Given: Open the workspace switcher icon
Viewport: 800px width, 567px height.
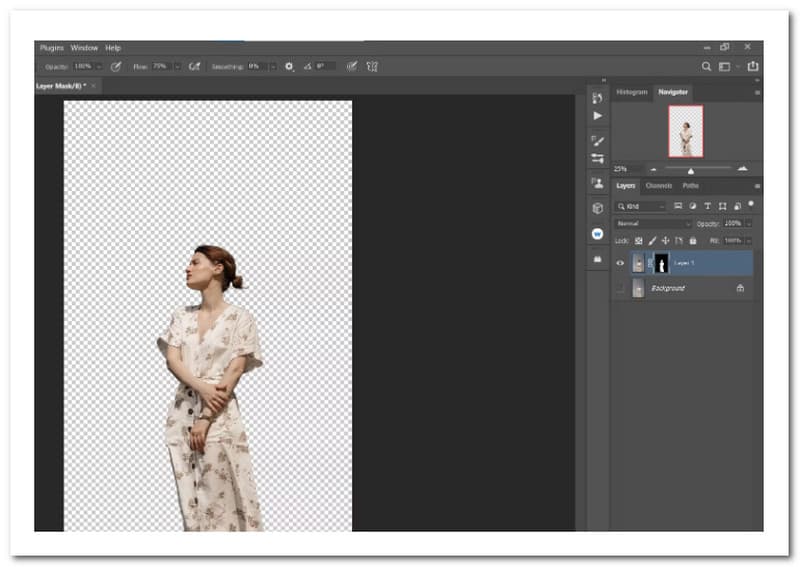Looking at the screenshot, I should click(x=724, y=67).
